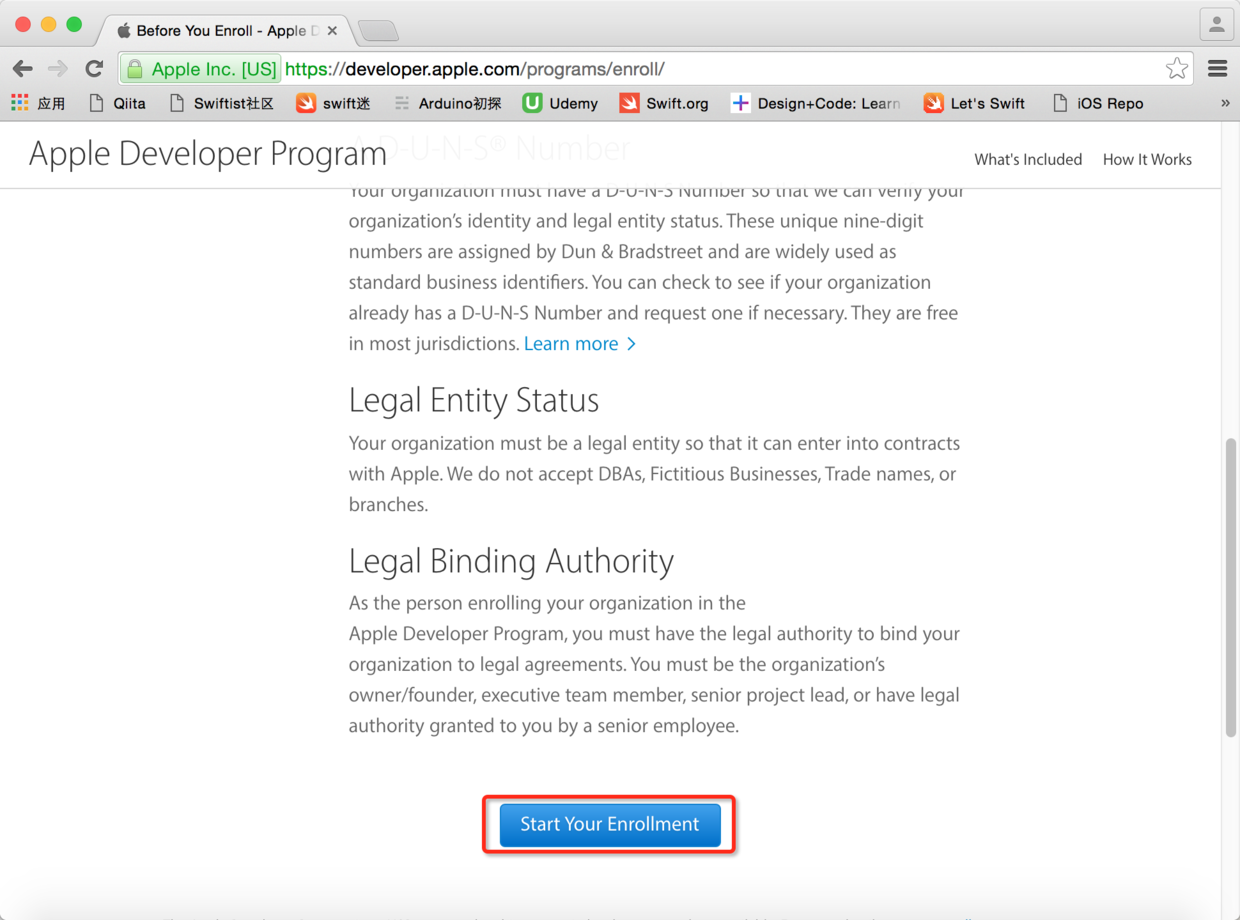The width and height of the screenshot is (1240, 920).
Task: Open the iOS Repo bookmark
Action: coord(1098,103)
